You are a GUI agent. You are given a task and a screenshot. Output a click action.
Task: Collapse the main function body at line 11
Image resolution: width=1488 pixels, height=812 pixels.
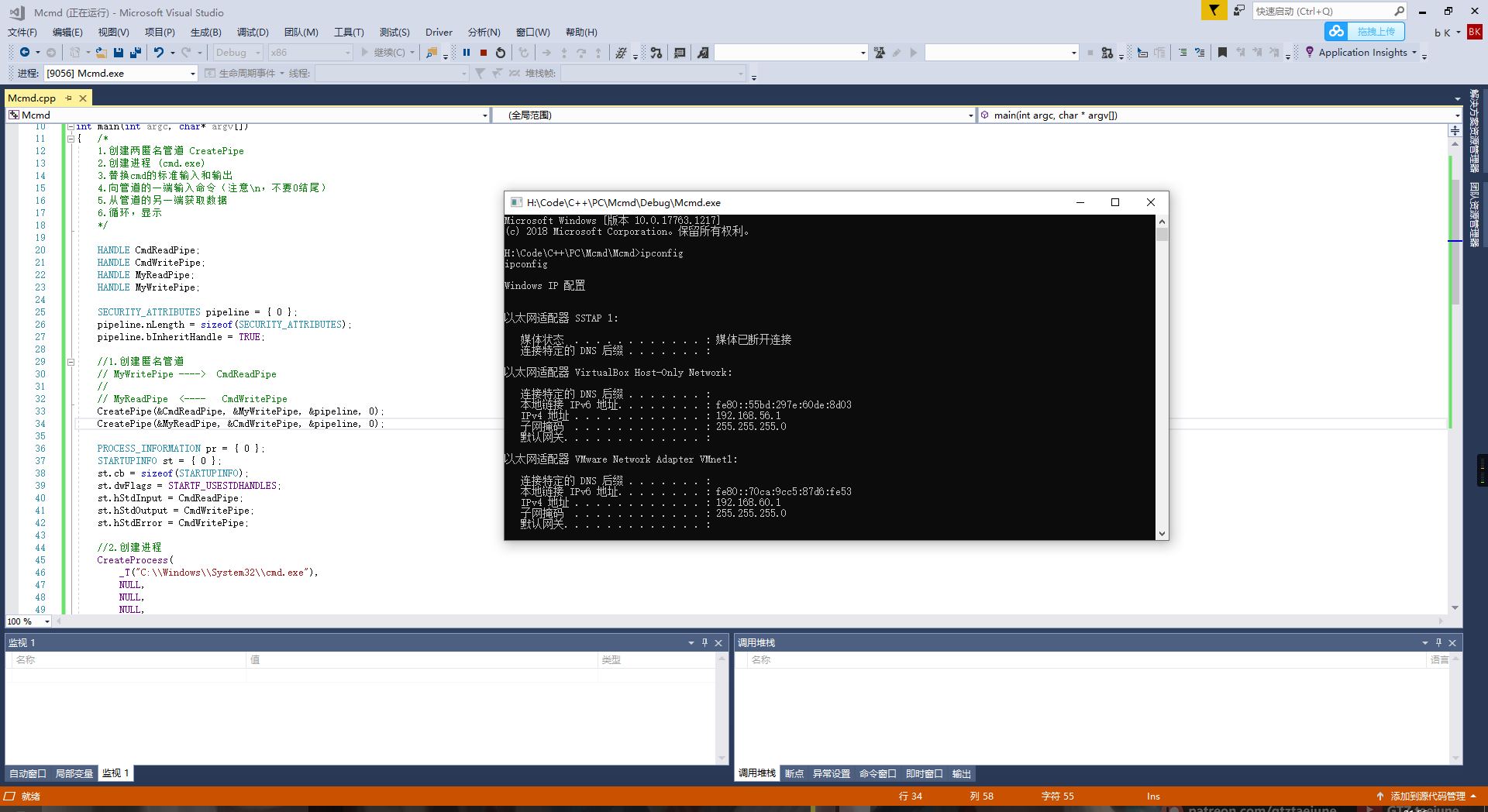coord(71,139)
